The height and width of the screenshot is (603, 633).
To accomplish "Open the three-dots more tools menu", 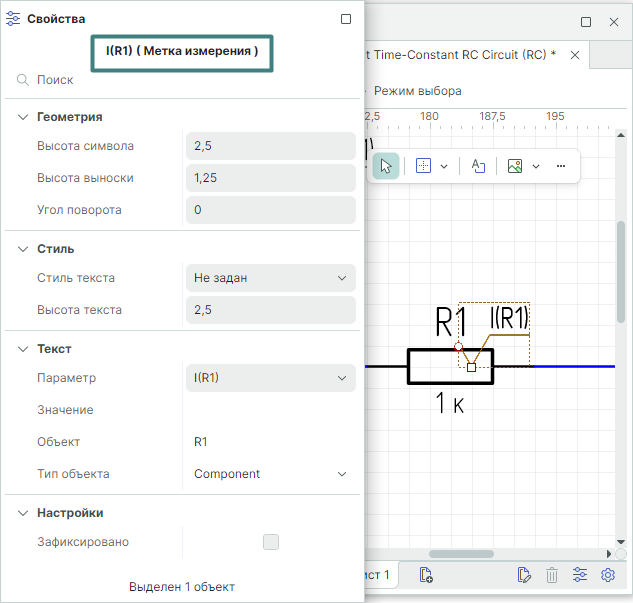I will pyautogui.click(x=560, y=166).
